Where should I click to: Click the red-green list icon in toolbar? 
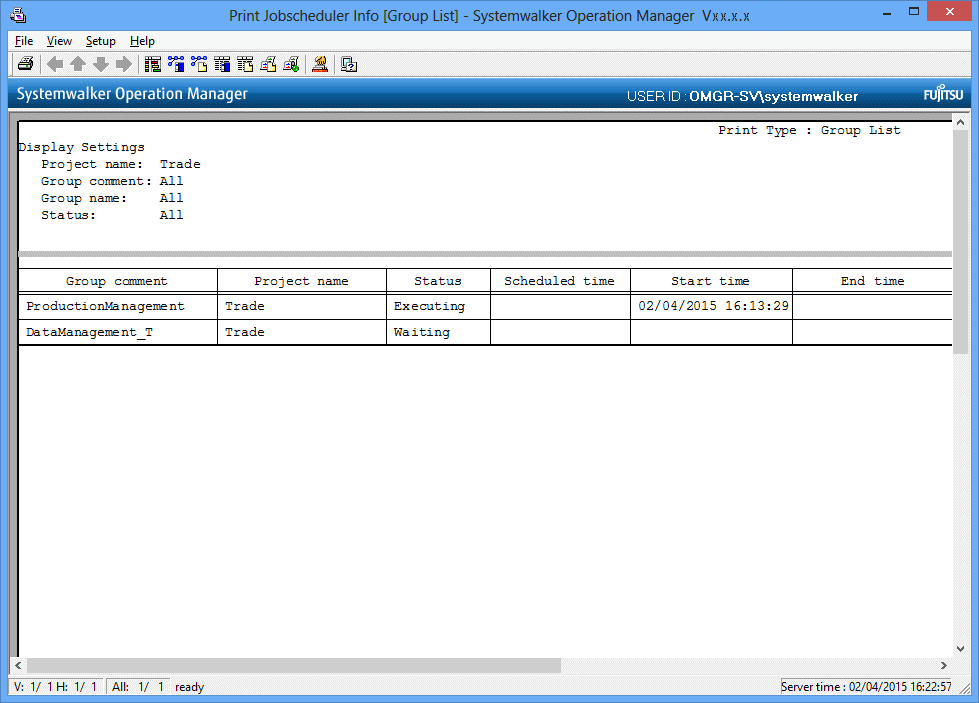tap(153, 64)
